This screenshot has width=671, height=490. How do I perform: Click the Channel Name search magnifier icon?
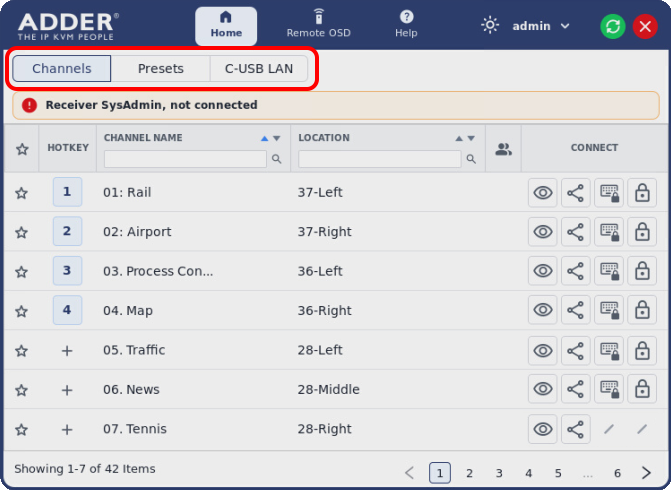pyautogui.click(x=277, y=159)
